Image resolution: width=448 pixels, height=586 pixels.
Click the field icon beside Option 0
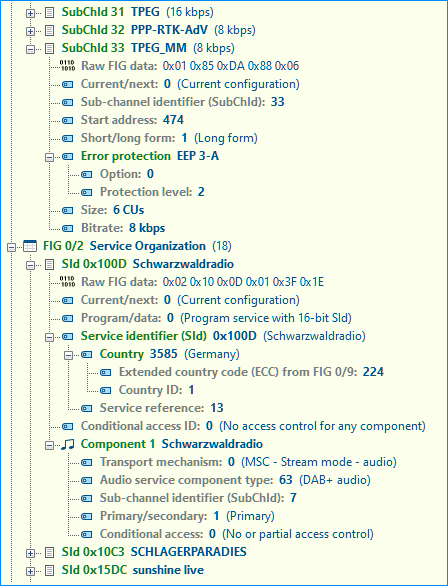(x=87, y=175)
